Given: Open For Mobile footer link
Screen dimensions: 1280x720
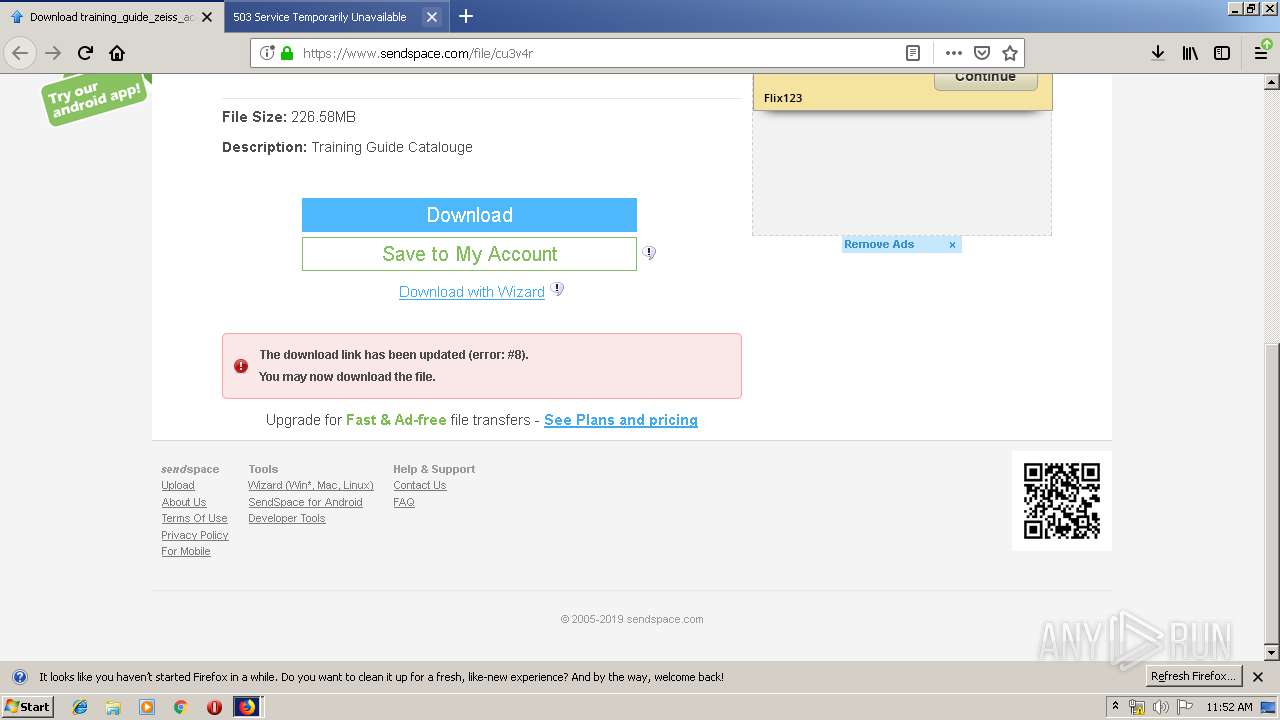Looking at the screenshot, I should click(x=186, y=552).
